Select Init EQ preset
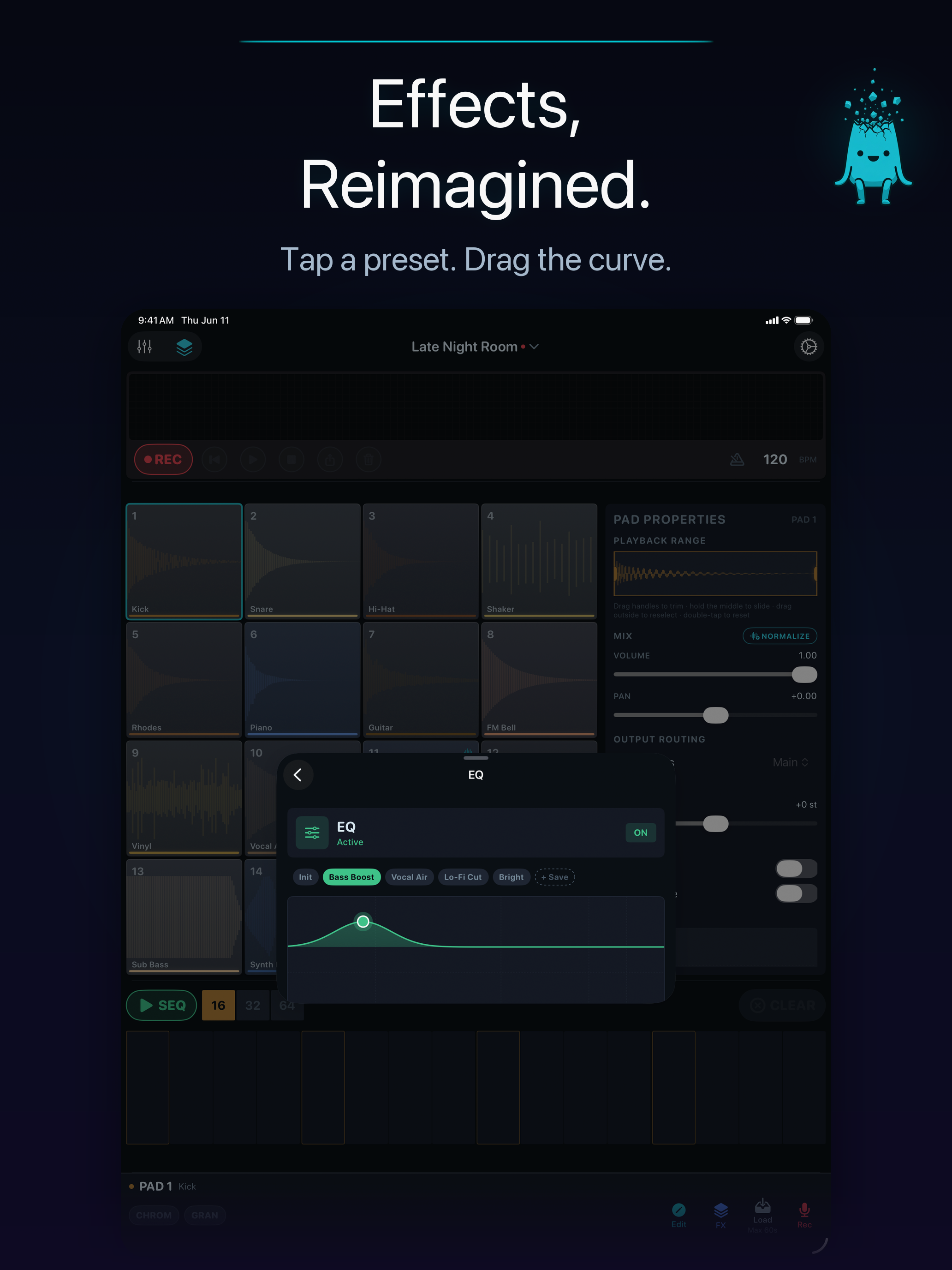The image size is (952, 1270). [305, 877]
